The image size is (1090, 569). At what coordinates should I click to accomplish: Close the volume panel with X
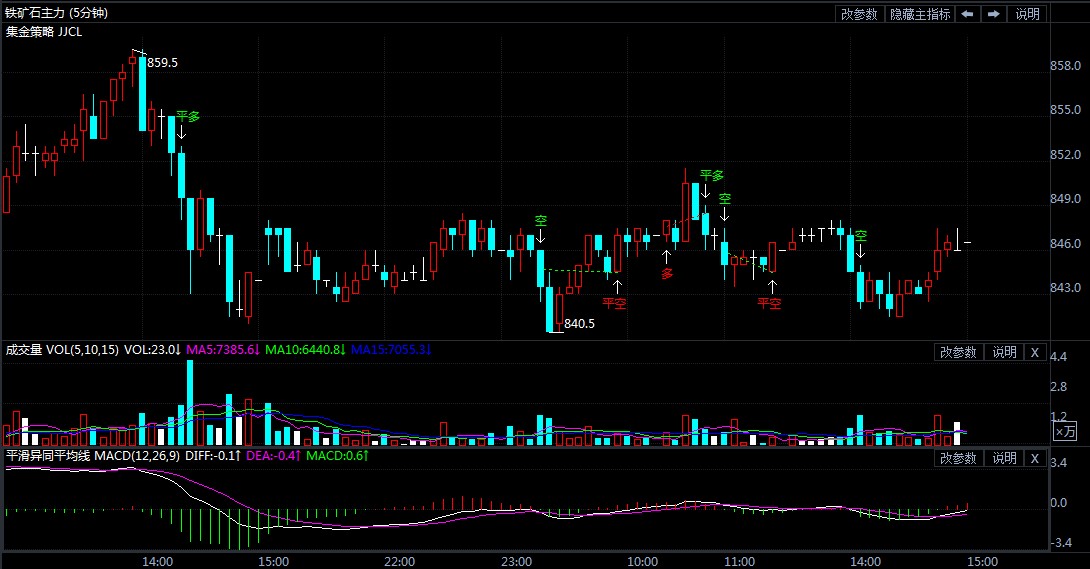(1034, 352)
